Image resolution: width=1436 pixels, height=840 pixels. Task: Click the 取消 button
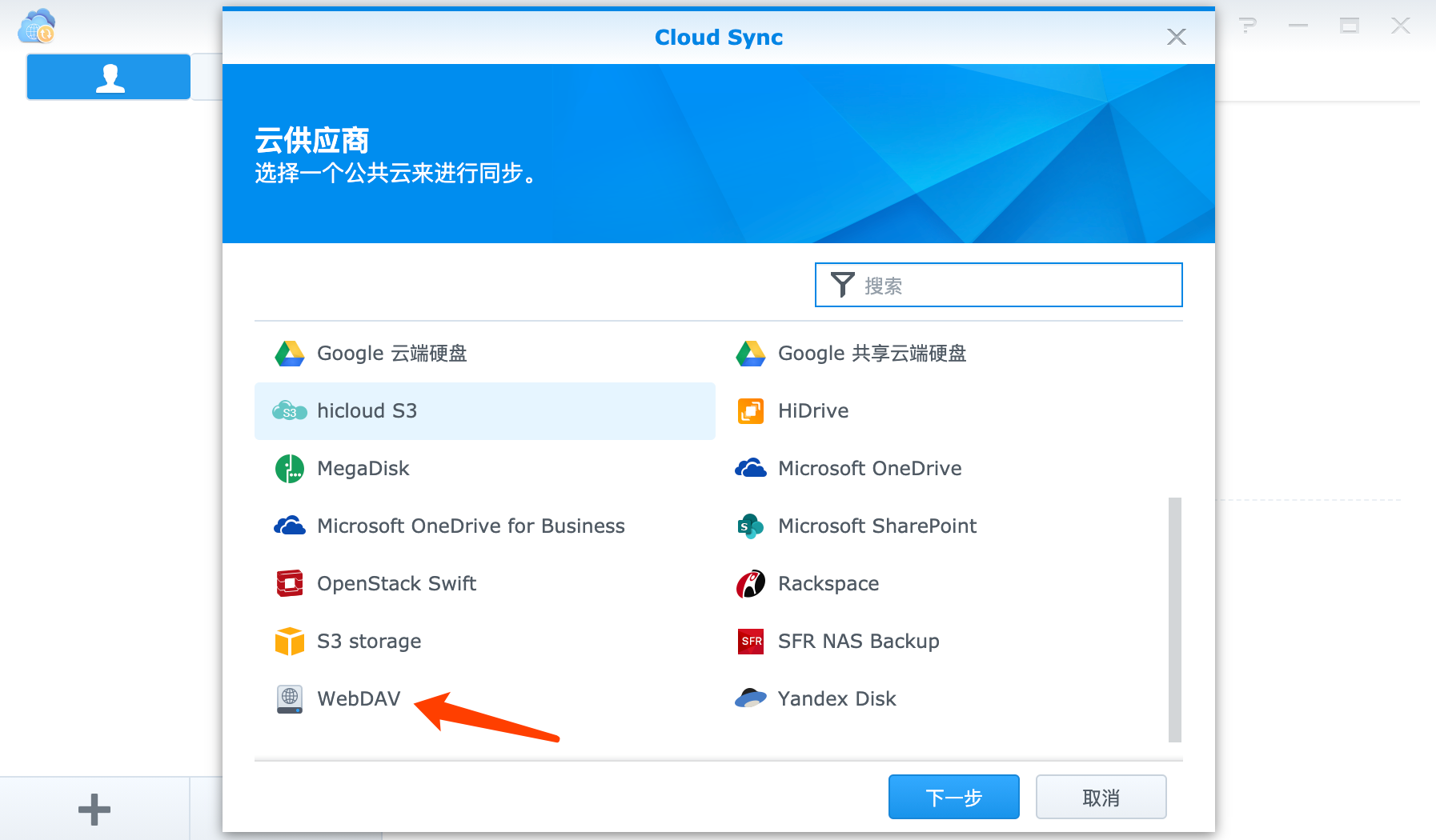1101,797
